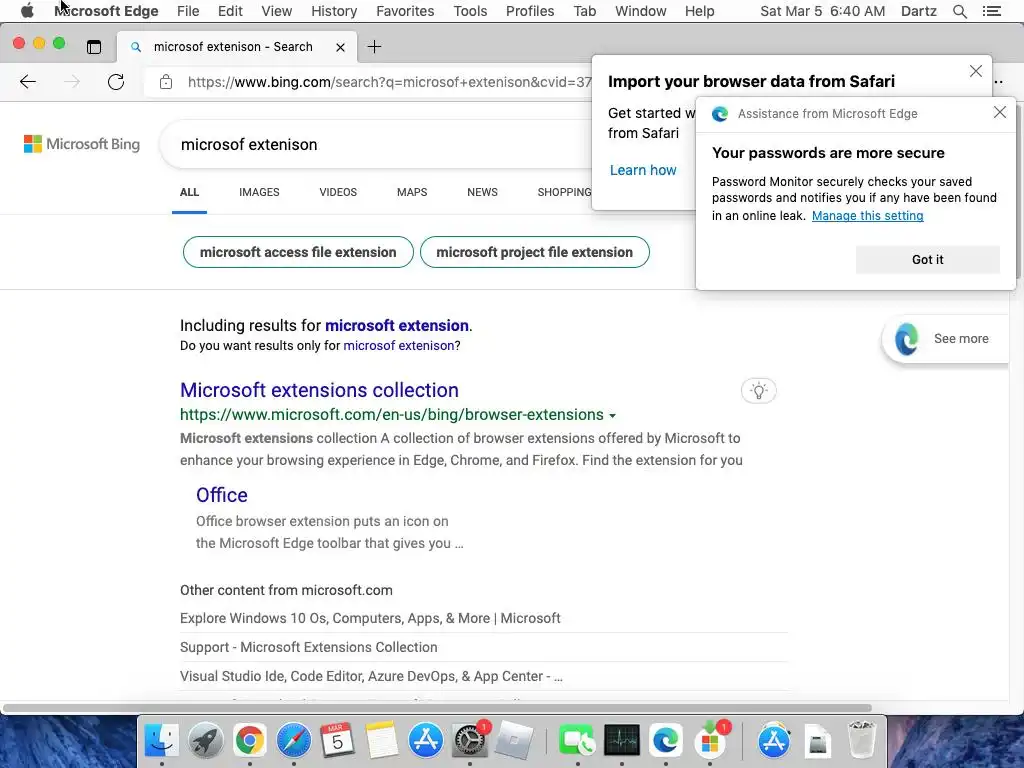Click 'microsoft extension' corrected query link

pos(397,325)
